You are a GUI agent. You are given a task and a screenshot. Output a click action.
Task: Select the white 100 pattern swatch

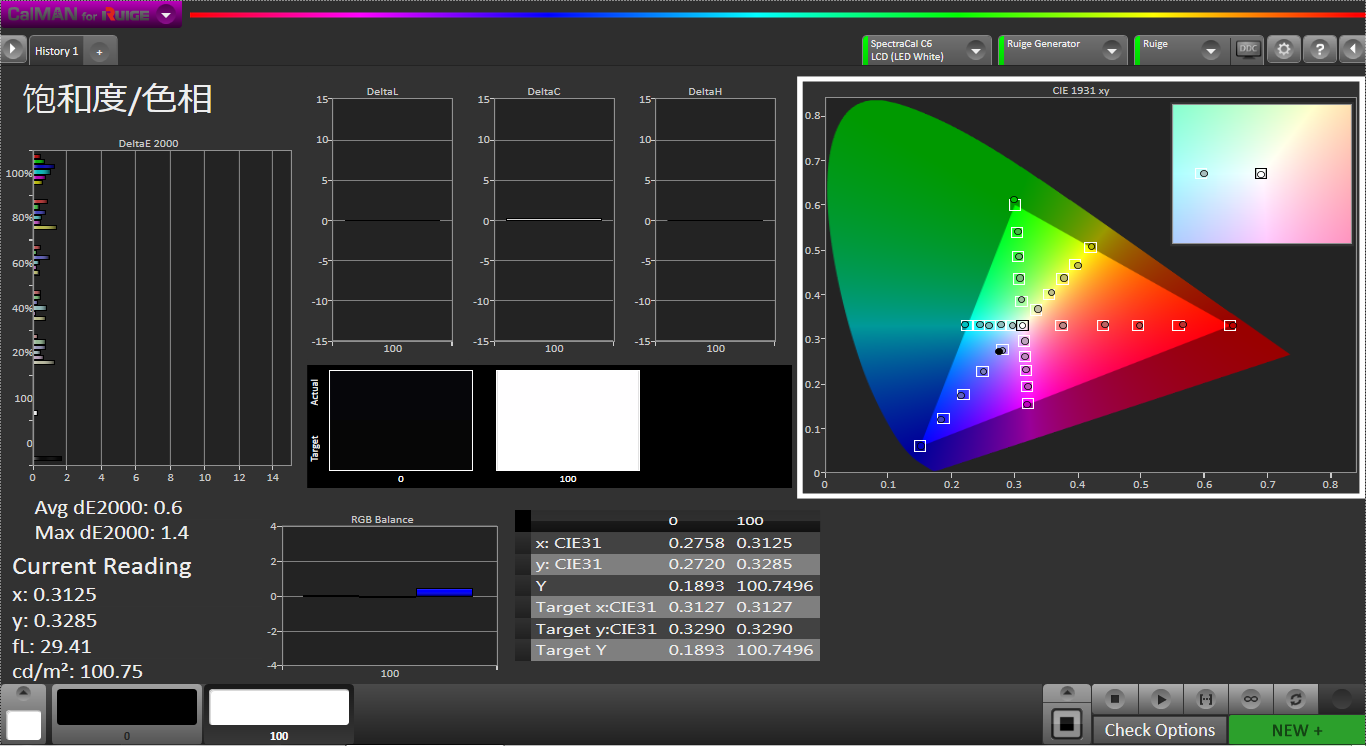(x=279, y=708)
